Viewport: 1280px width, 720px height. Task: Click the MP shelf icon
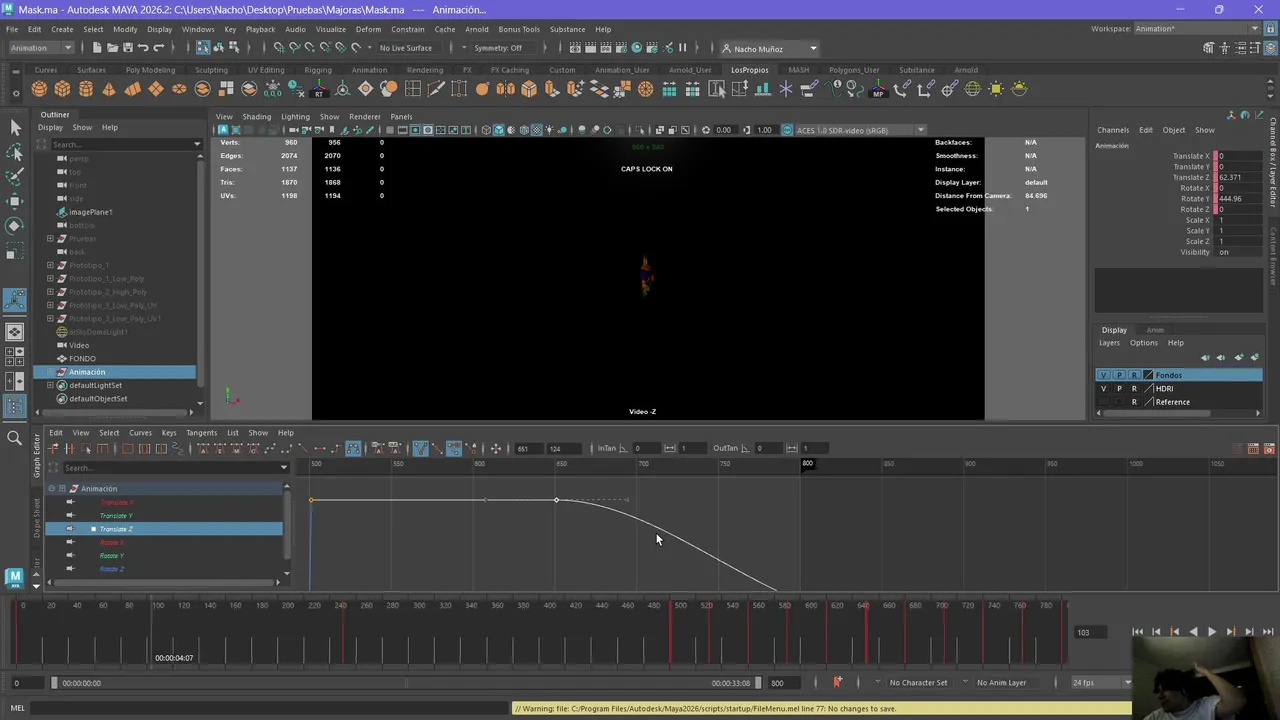(x=878, y=89)
